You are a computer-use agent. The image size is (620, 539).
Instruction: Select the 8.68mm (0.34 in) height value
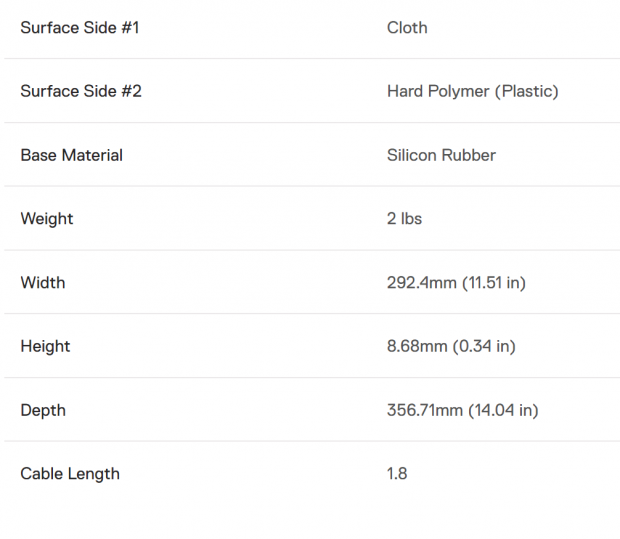point(451,347)
